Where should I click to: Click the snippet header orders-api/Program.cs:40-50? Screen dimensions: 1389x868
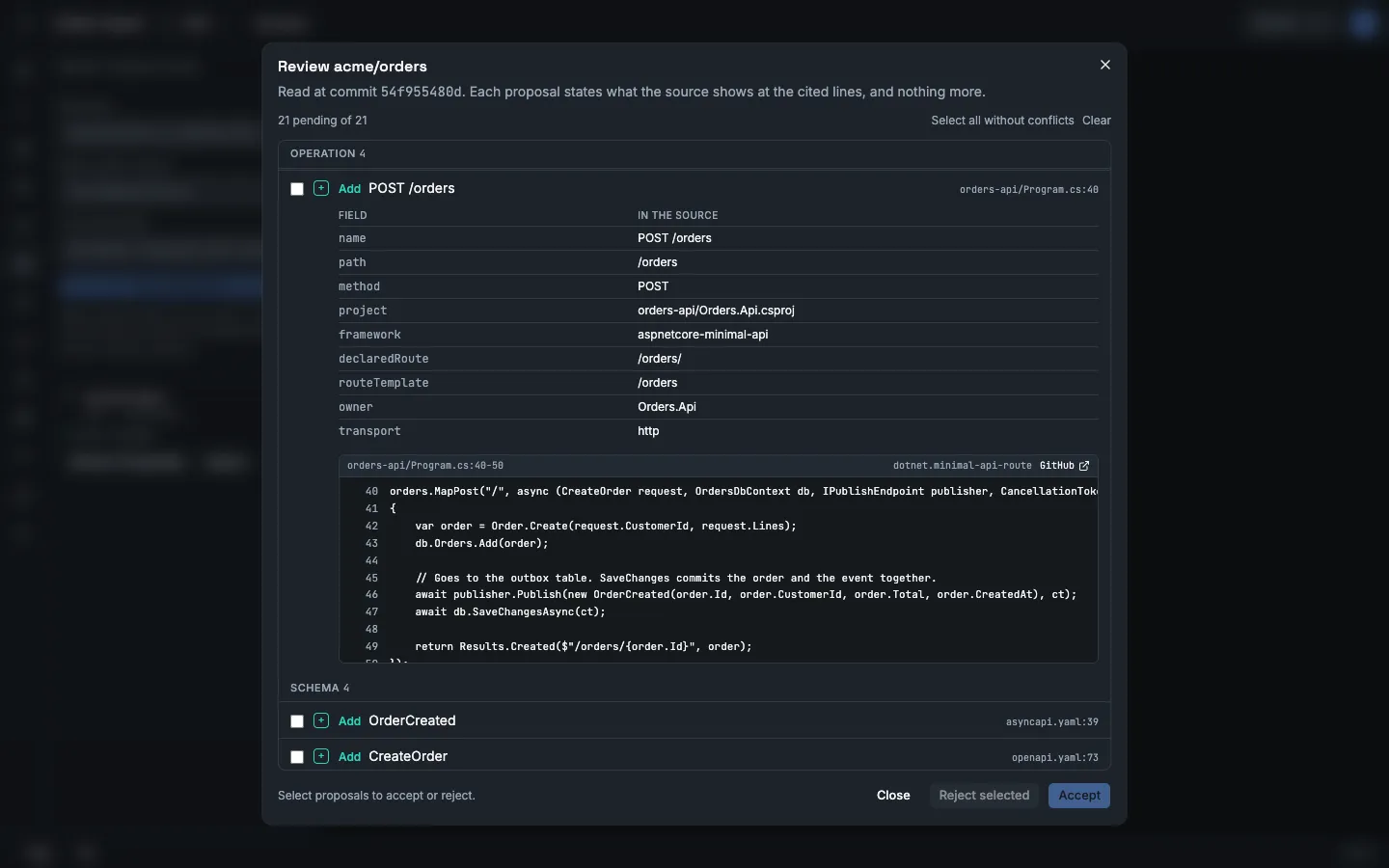coord(425,466)
